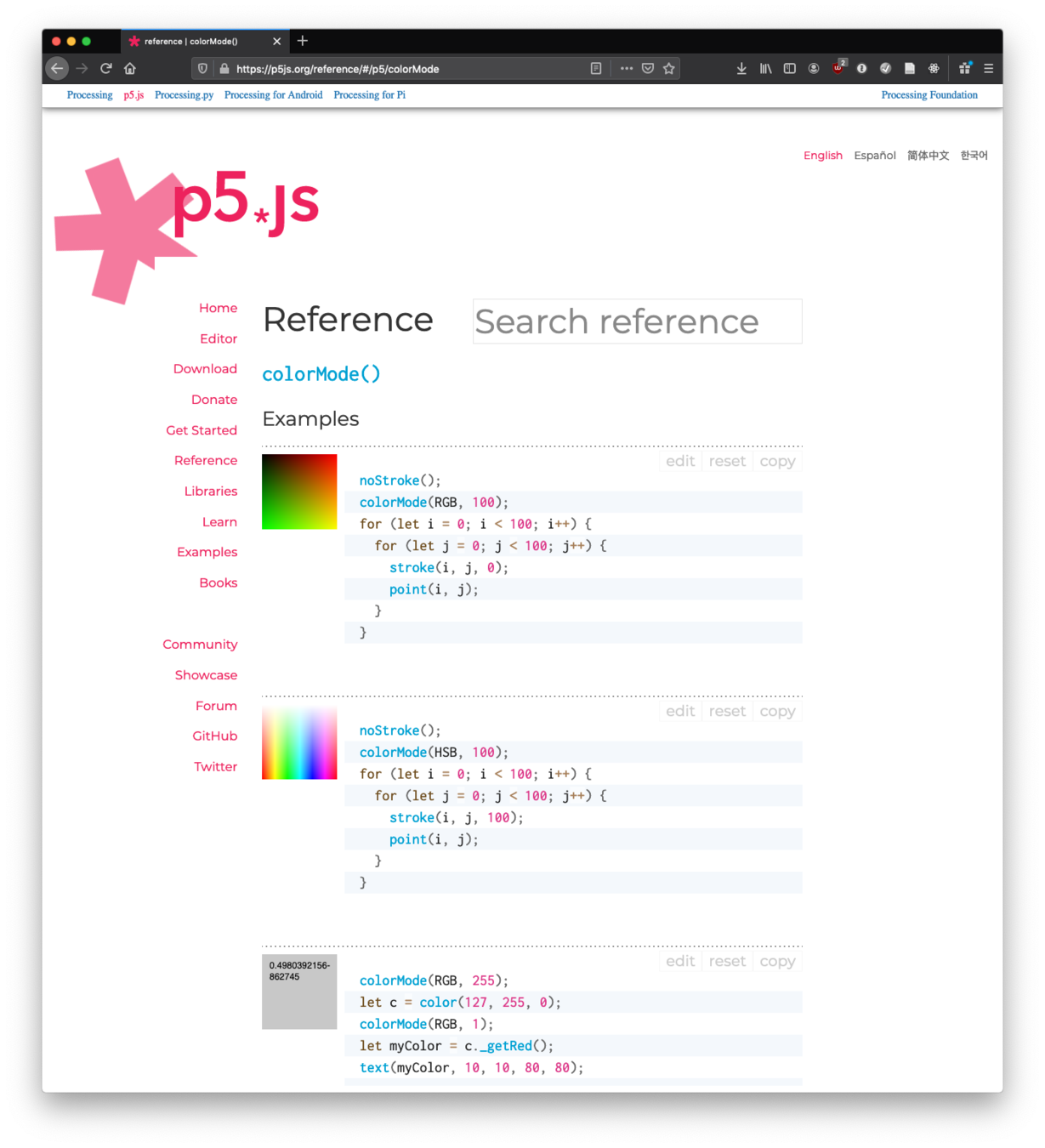The width and height of the screenshot is (1045, 1148).
Task: Open the Showcase page
Action: point(206,675)
